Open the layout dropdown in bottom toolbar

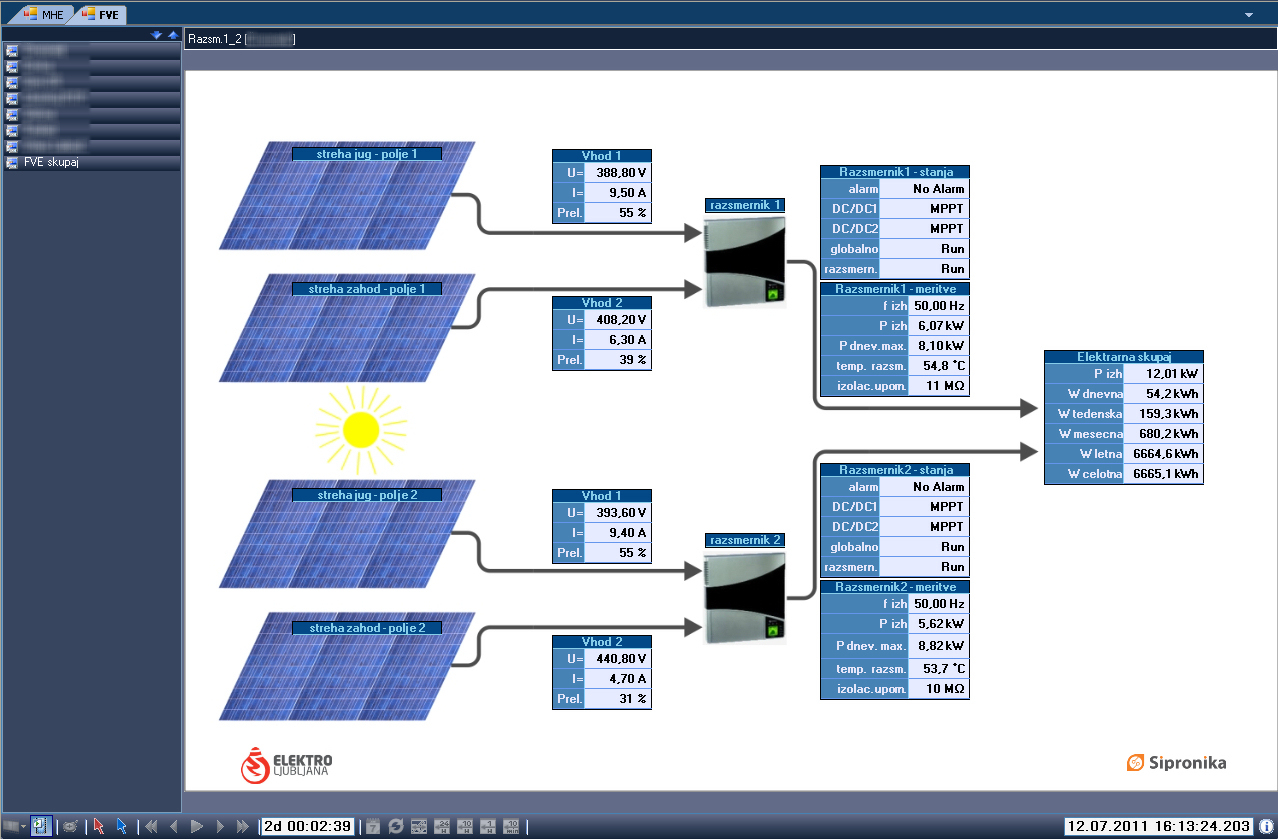[14, 826]
